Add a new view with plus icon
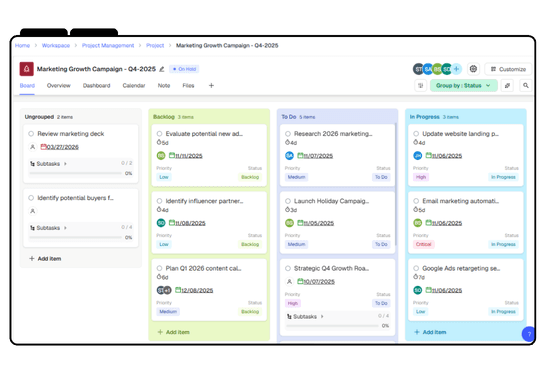 click(x=211, y=85)
